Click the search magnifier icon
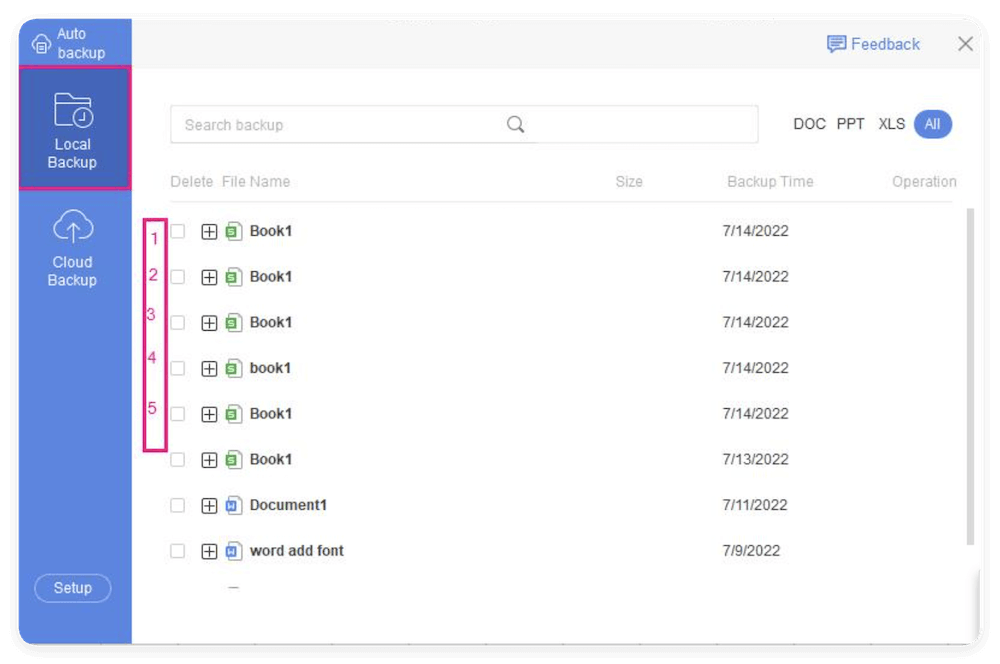 point(515,124)
